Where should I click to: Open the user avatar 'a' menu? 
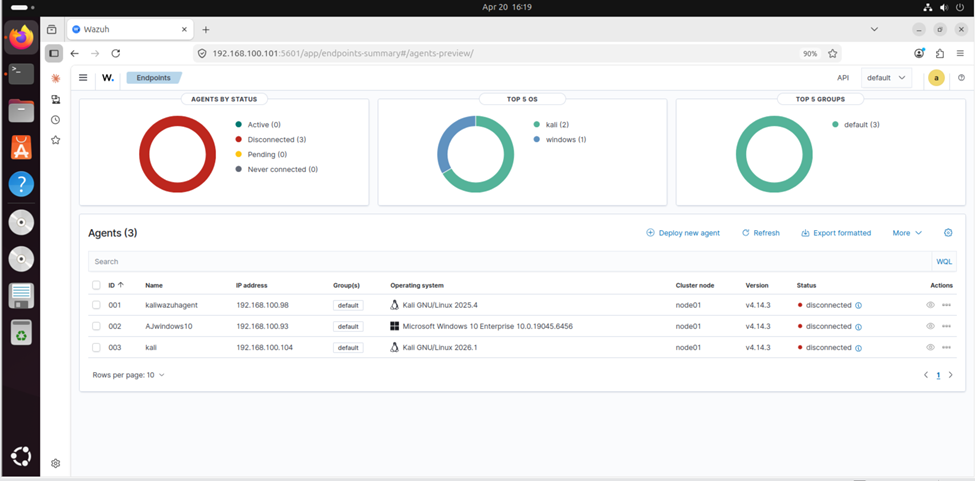pyautogui.click(x=936, y=78)
